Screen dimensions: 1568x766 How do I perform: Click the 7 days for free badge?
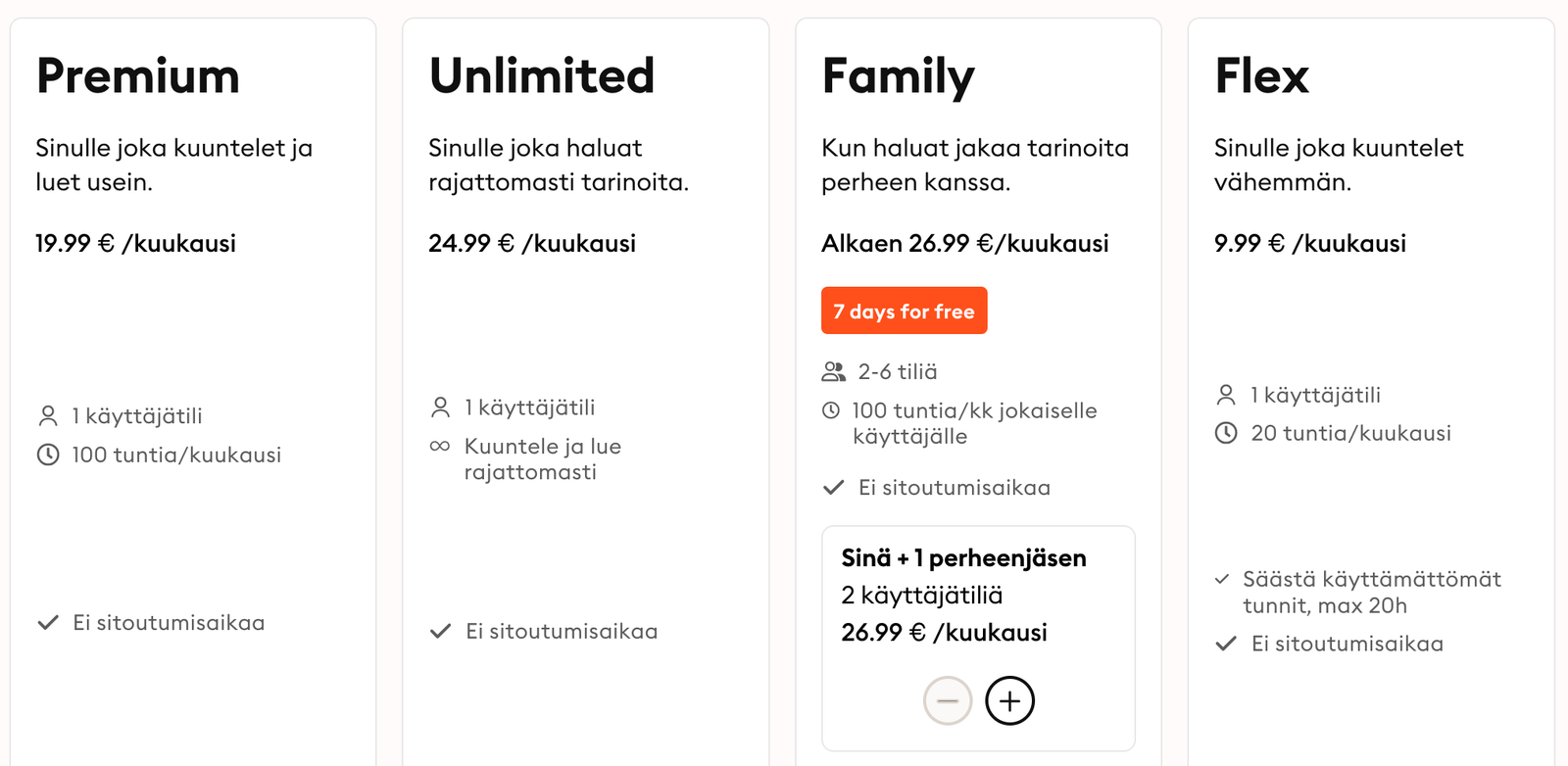tap(904, 311)
